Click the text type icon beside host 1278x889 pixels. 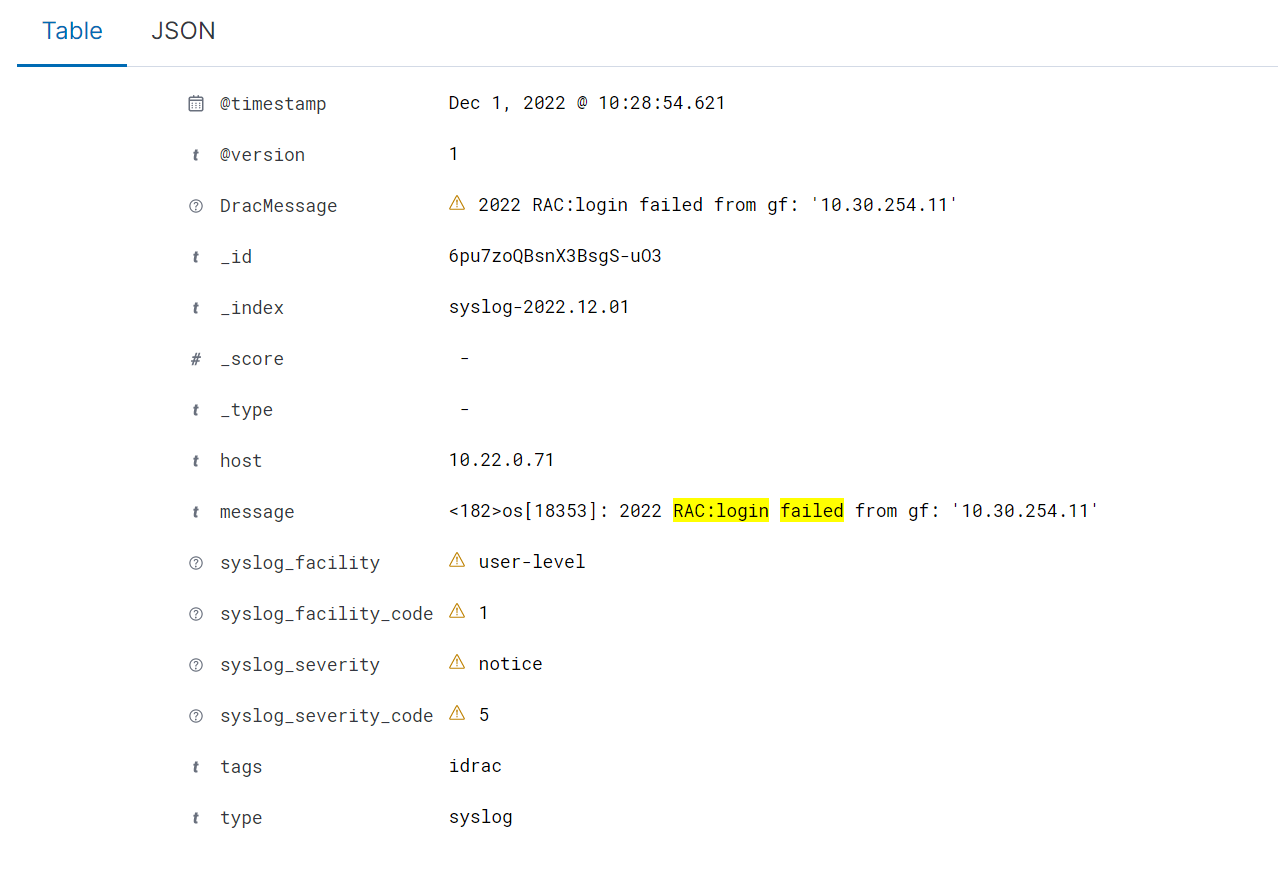tap(196, 461)
